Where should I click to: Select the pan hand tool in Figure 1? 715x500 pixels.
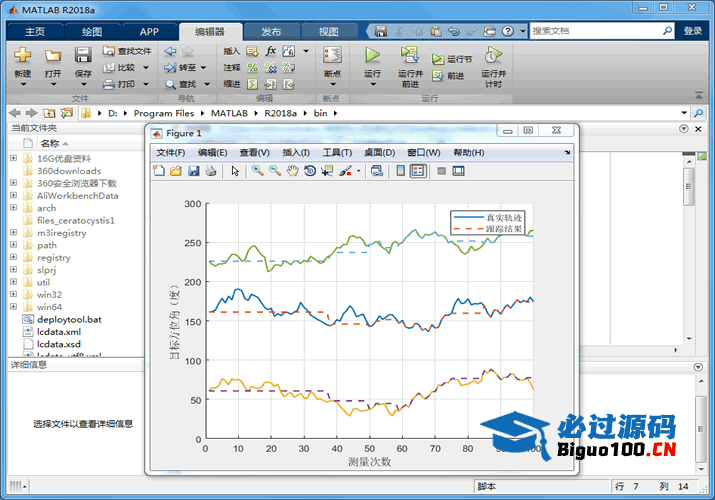[x=292, y=171]
